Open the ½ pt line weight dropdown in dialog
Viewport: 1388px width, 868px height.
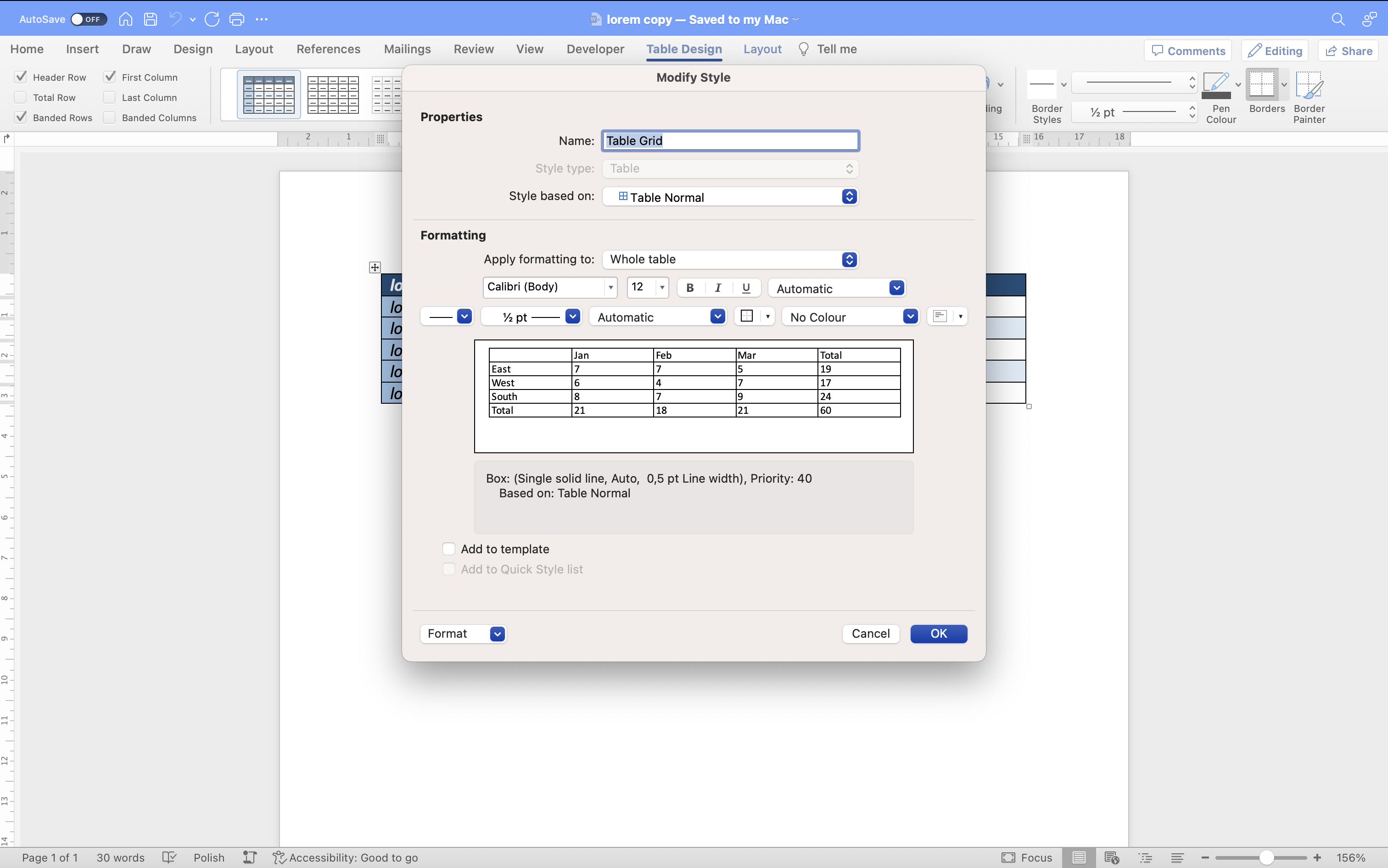[531, 316]
